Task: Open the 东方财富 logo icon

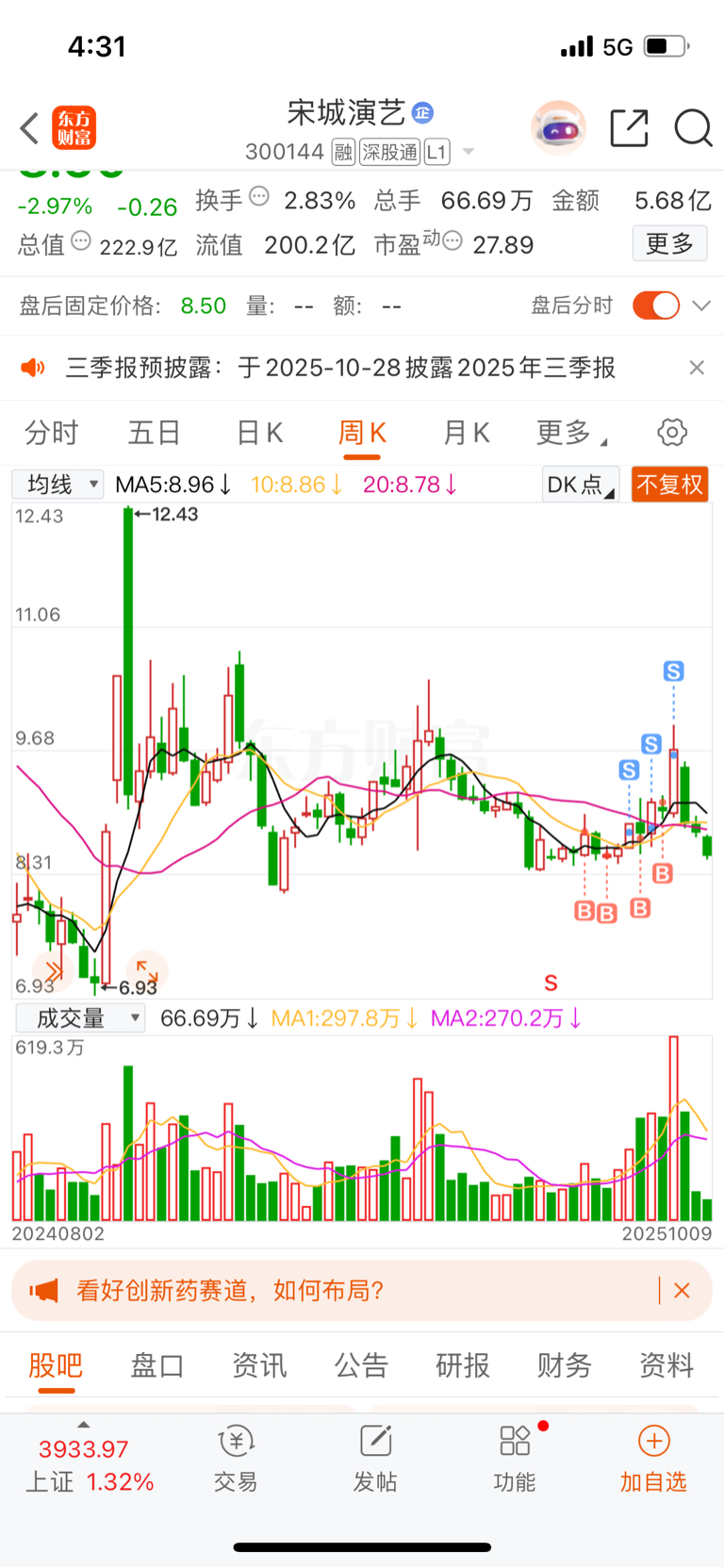Action: 74,128
